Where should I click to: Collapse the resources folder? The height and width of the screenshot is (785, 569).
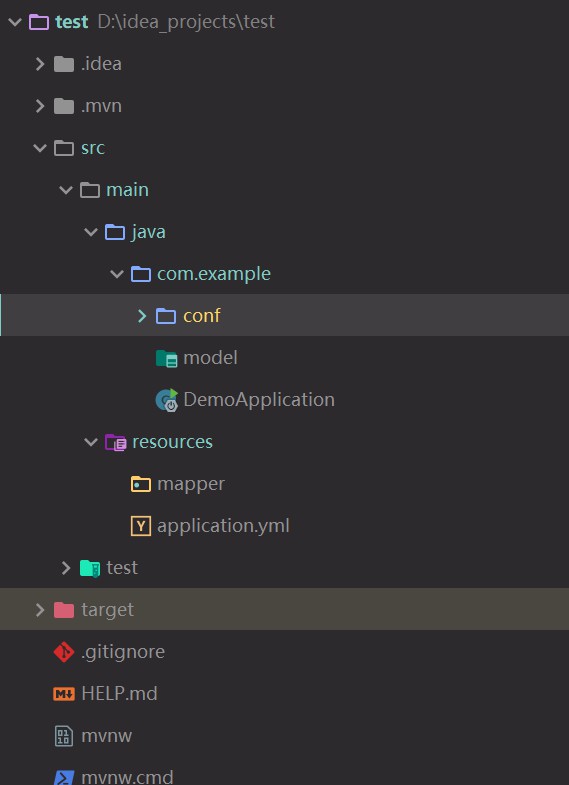(x=91, y=442)
